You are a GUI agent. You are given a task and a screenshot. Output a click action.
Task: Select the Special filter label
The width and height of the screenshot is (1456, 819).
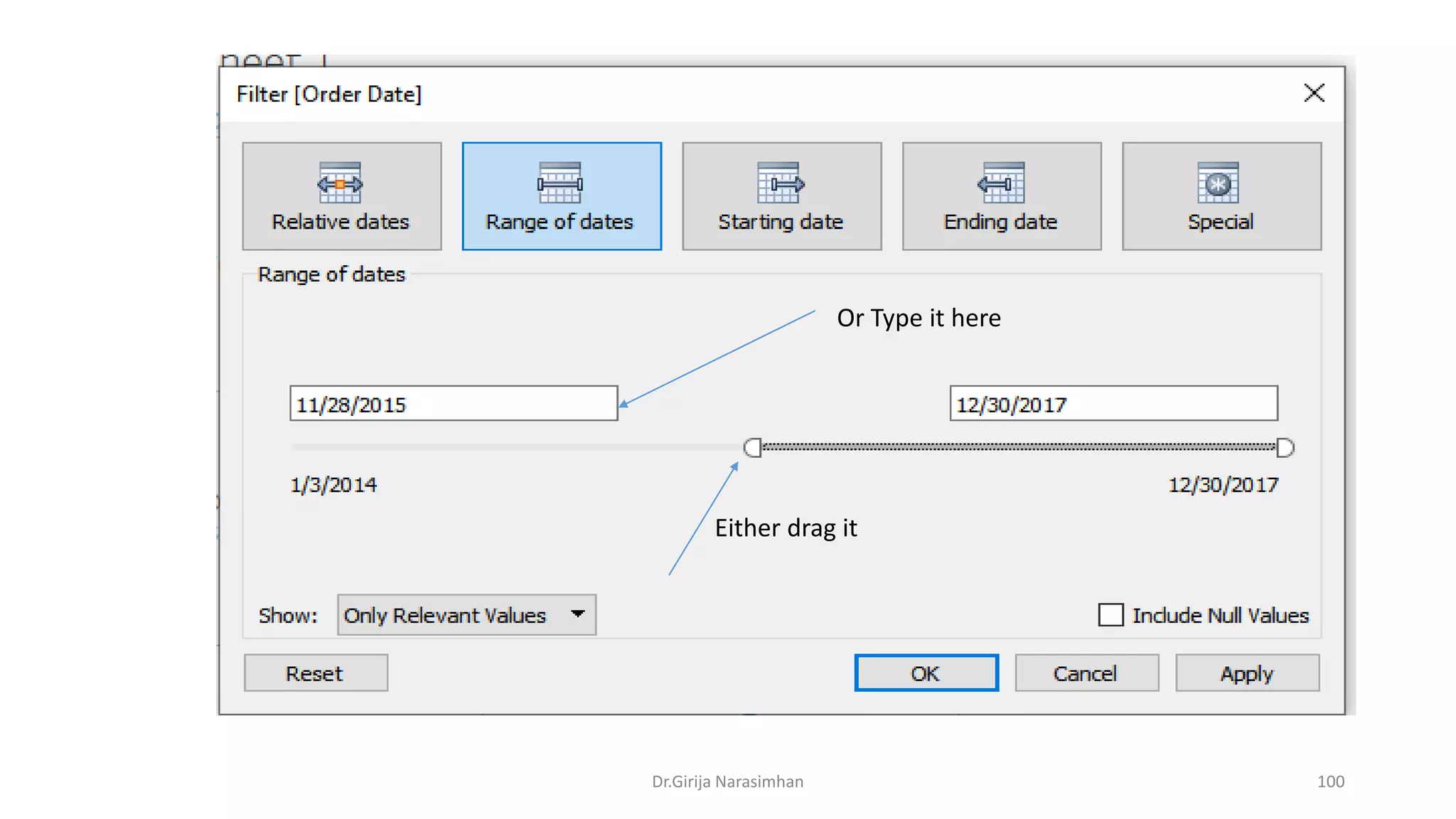(x=1221, y=222)
